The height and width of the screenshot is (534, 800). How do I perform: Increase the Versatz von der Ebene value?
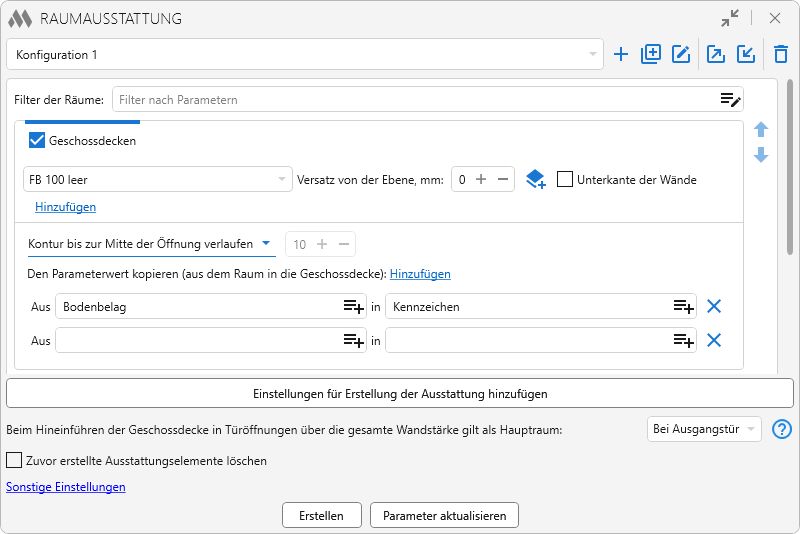(481, 180)
